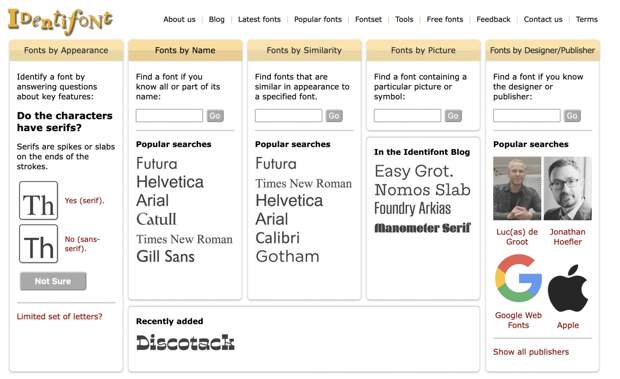Screen dimensions: 620x379
Task: Open the Google Web Fonts logo
Action: [x=518, y=279]
